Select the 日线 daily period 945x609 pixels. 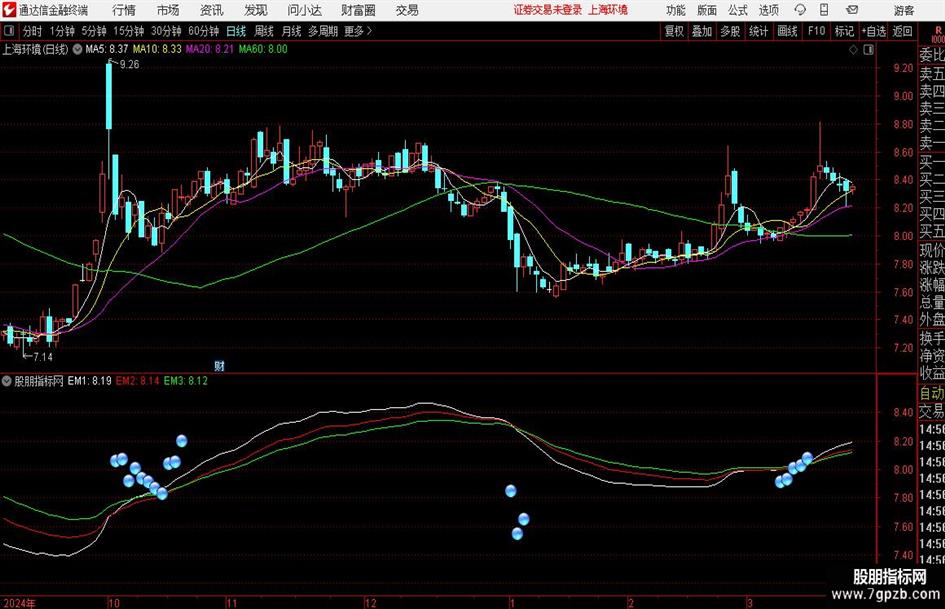pyautogui.click(x=236, y=31)
